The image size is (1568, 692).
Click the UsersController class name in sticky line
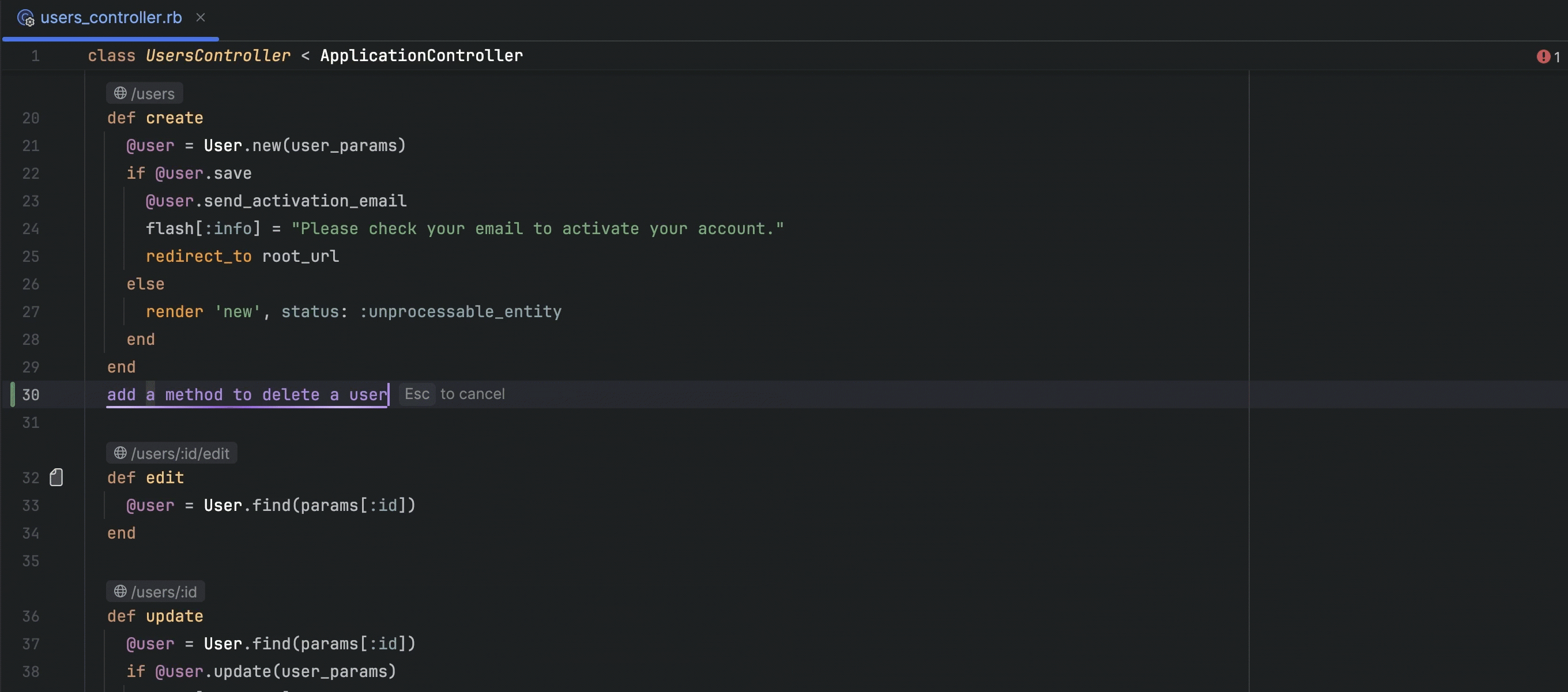tap(218, 56)
